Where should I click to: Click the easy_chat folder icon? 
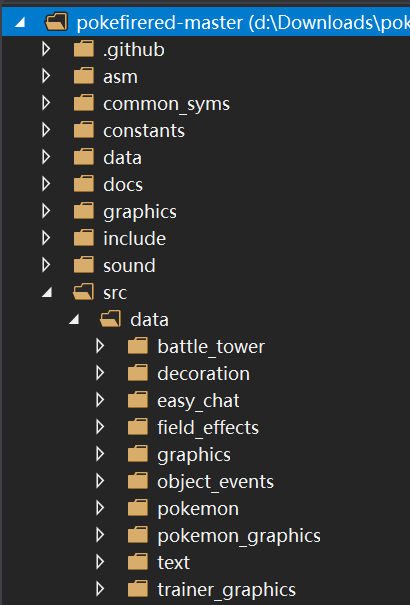pos(138,400)
